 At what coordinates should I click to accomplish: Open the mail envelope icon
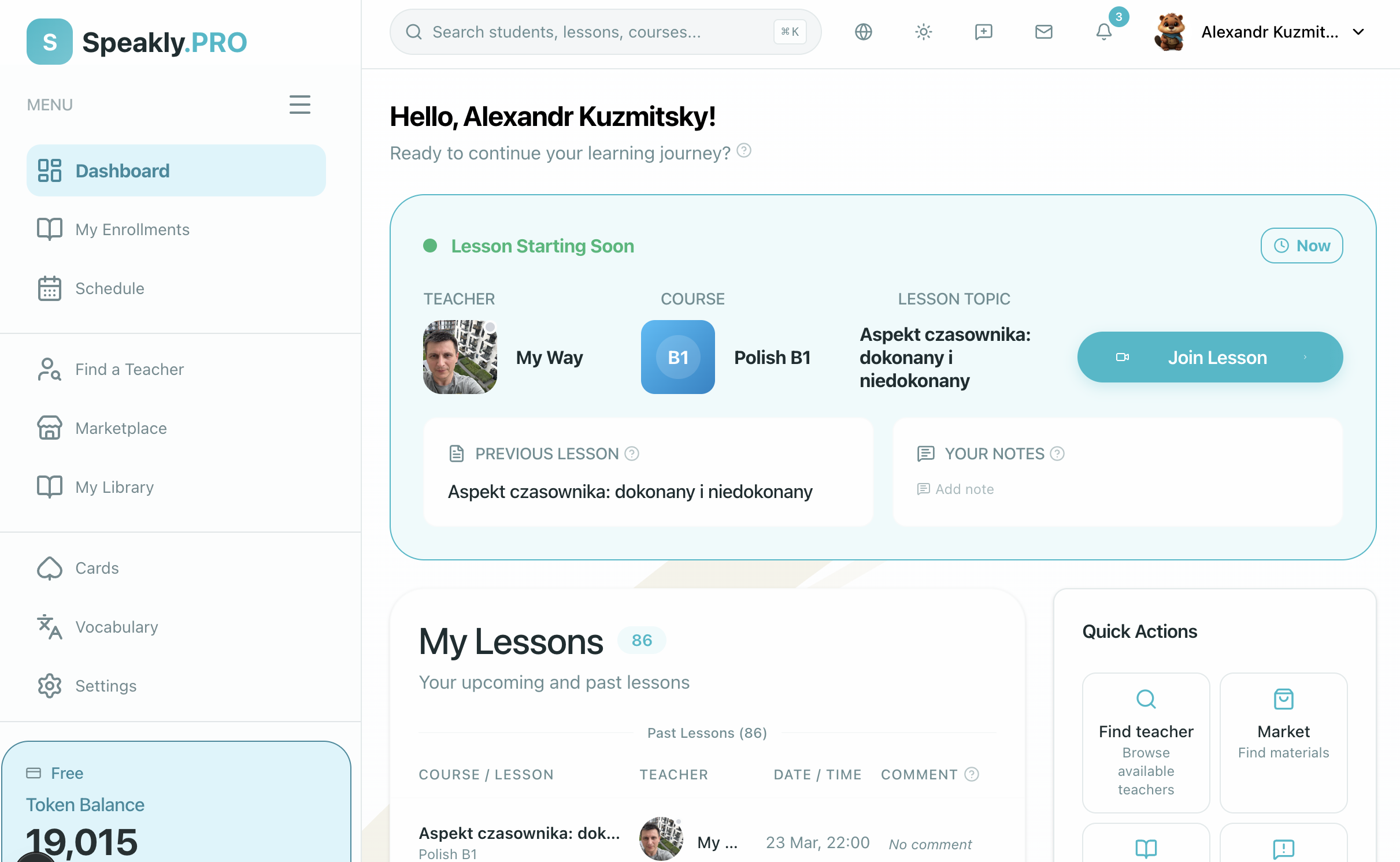(1043, 32)
